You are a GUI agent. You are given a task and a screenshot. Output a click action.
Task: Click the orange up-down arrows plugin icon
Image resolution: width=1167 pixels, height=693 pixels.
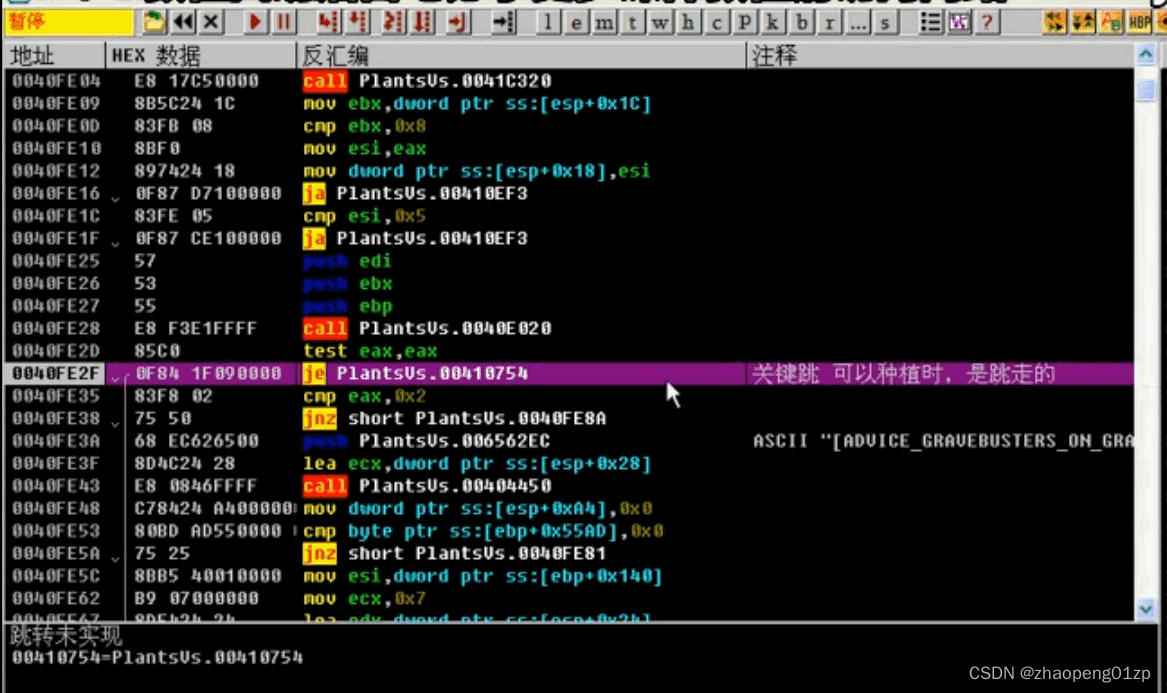(1083, 22)
